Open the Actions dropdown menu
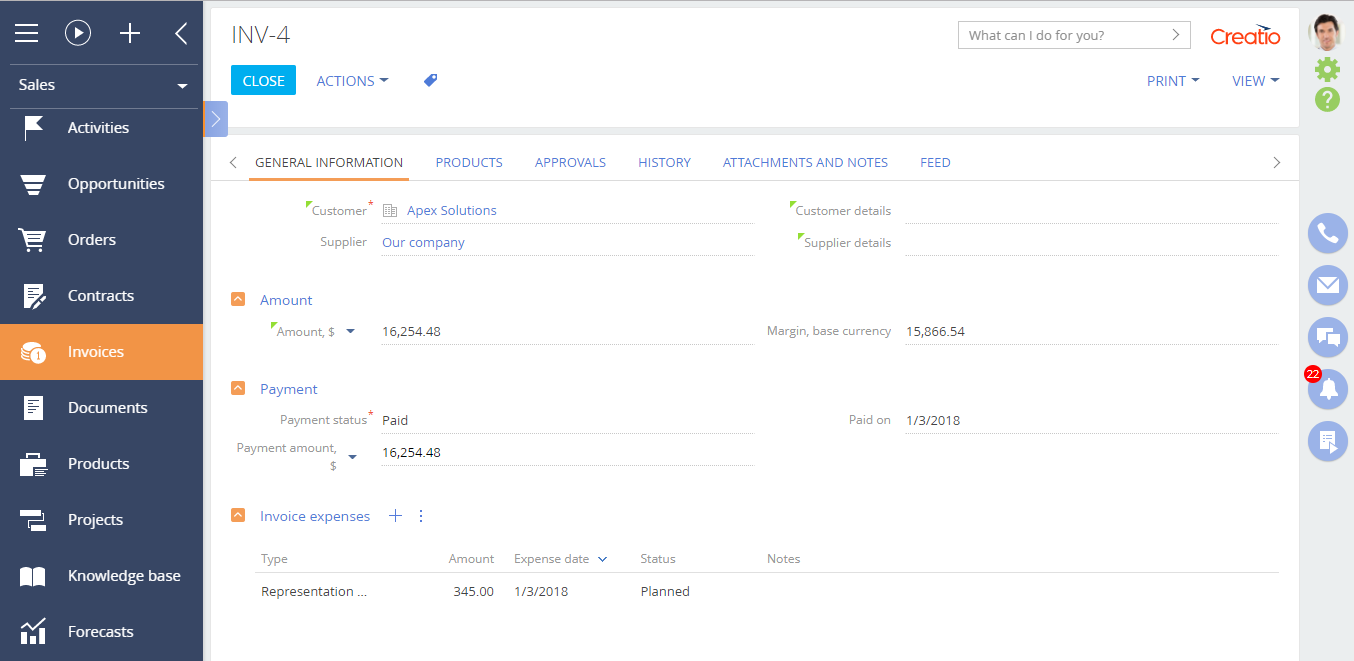The width and height of the screenshot is (1354, 661). [x=352, y=81]
